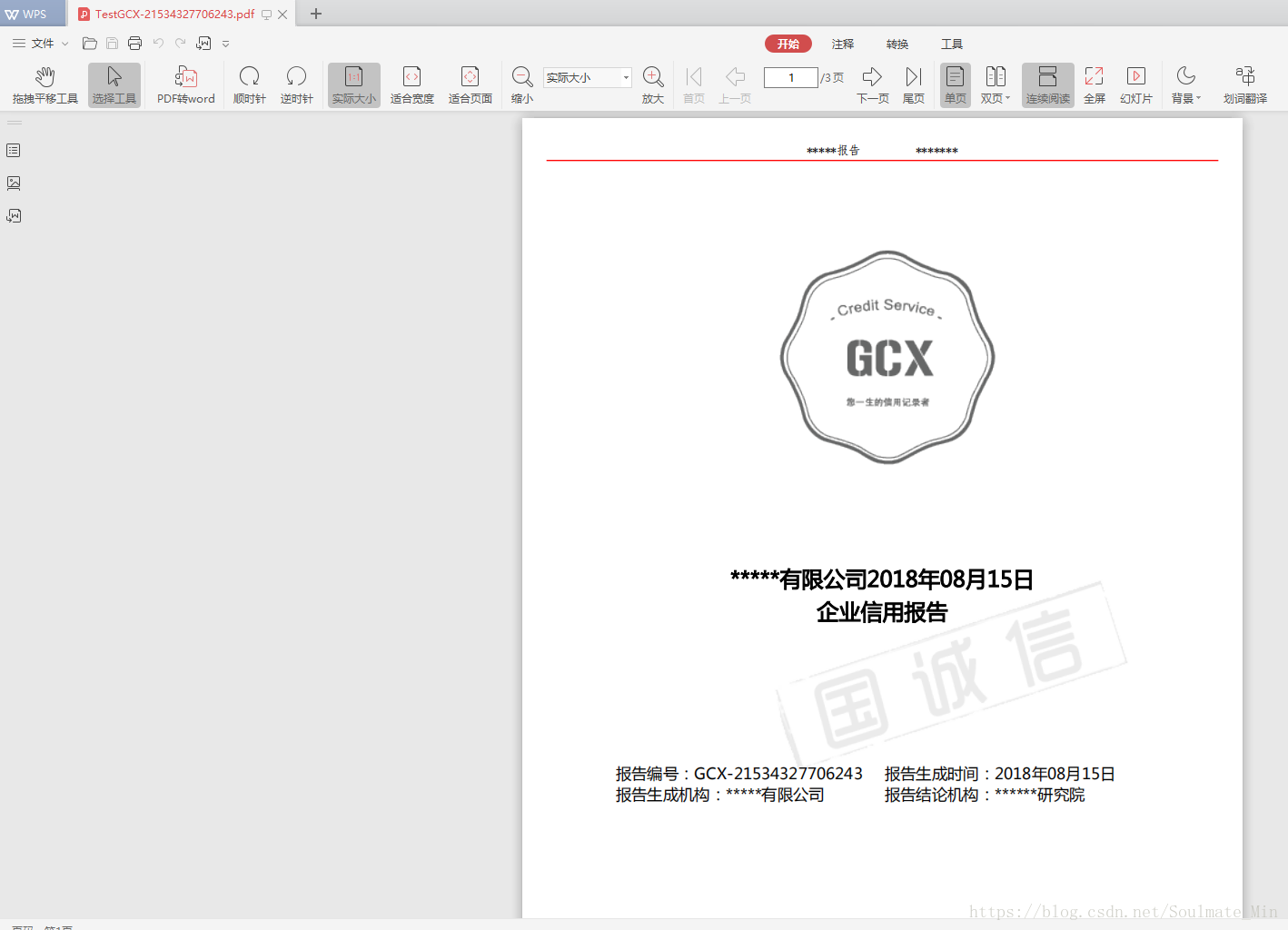Click the save icon in quick toolbar

point(113,44)
